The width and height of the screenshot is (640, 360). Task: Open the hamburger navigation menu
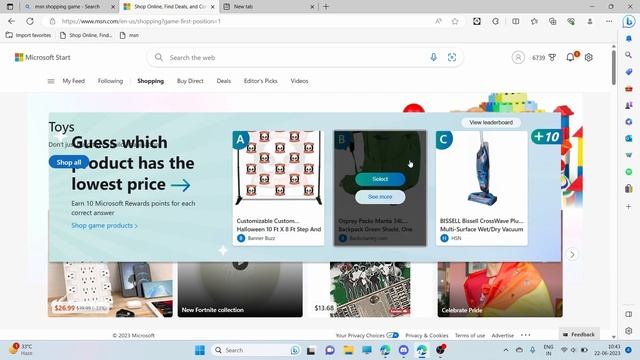point(51,81)
